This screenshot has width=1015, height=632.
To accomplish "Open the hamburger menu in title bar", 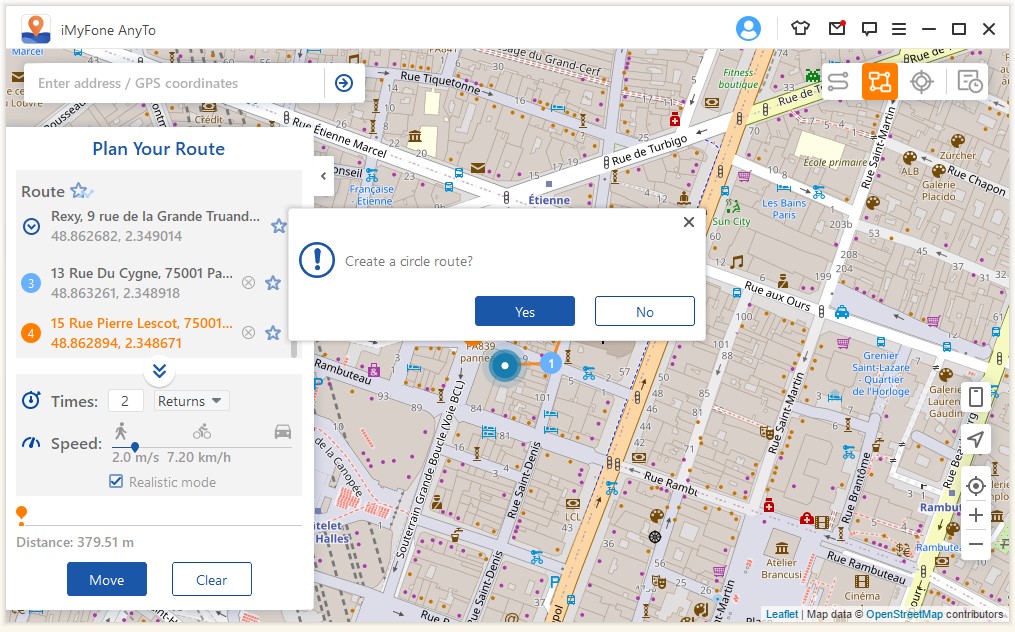I will [x=899, y=29].
